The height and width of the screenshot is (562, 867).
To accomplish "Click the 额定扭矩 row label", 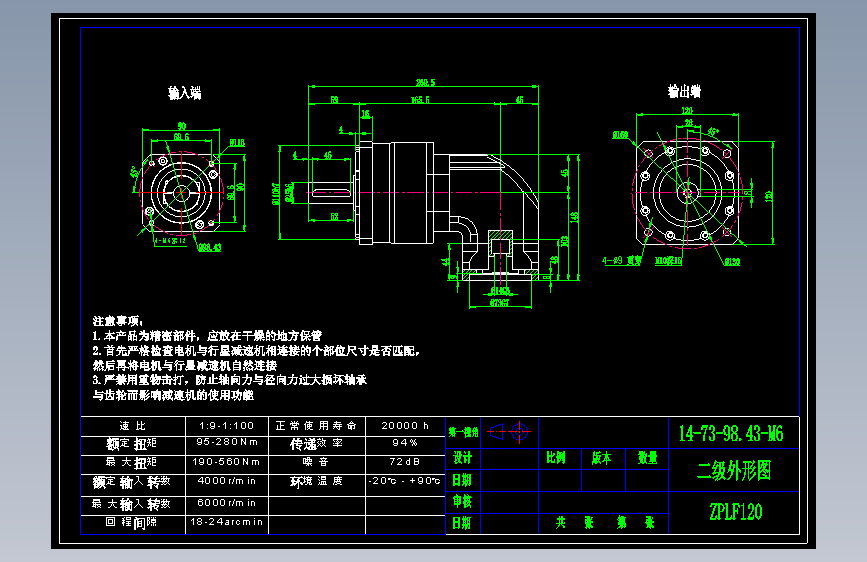I will (132, 444).
